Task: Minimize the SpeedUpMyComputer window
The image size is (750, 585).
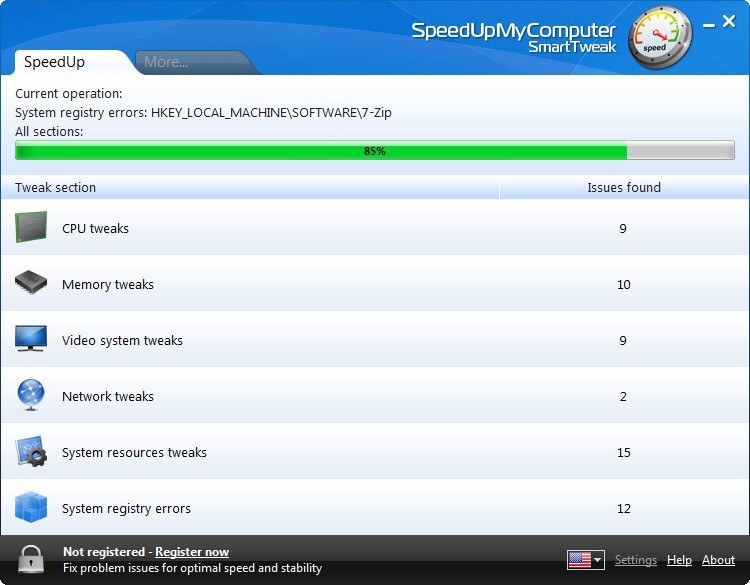Action: (x=709, y=25)
